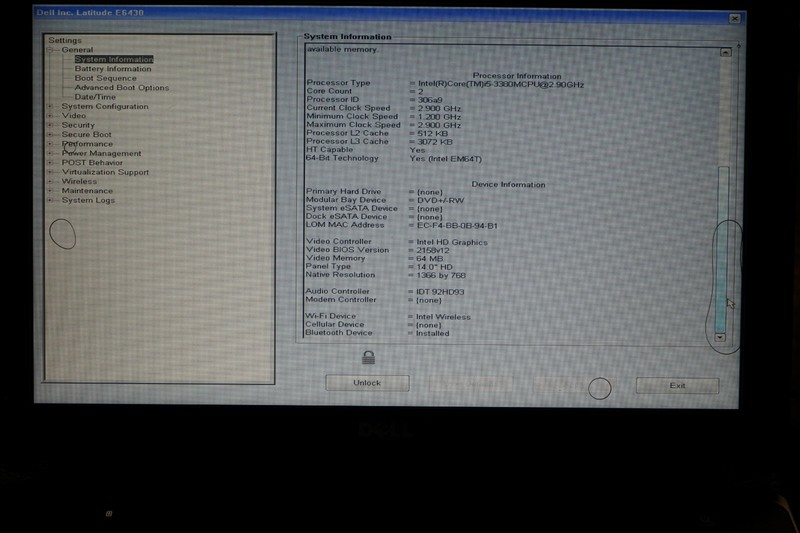Select the Maintenance category label
Viewport: 800px width, 533px height.
coord(87,191)
